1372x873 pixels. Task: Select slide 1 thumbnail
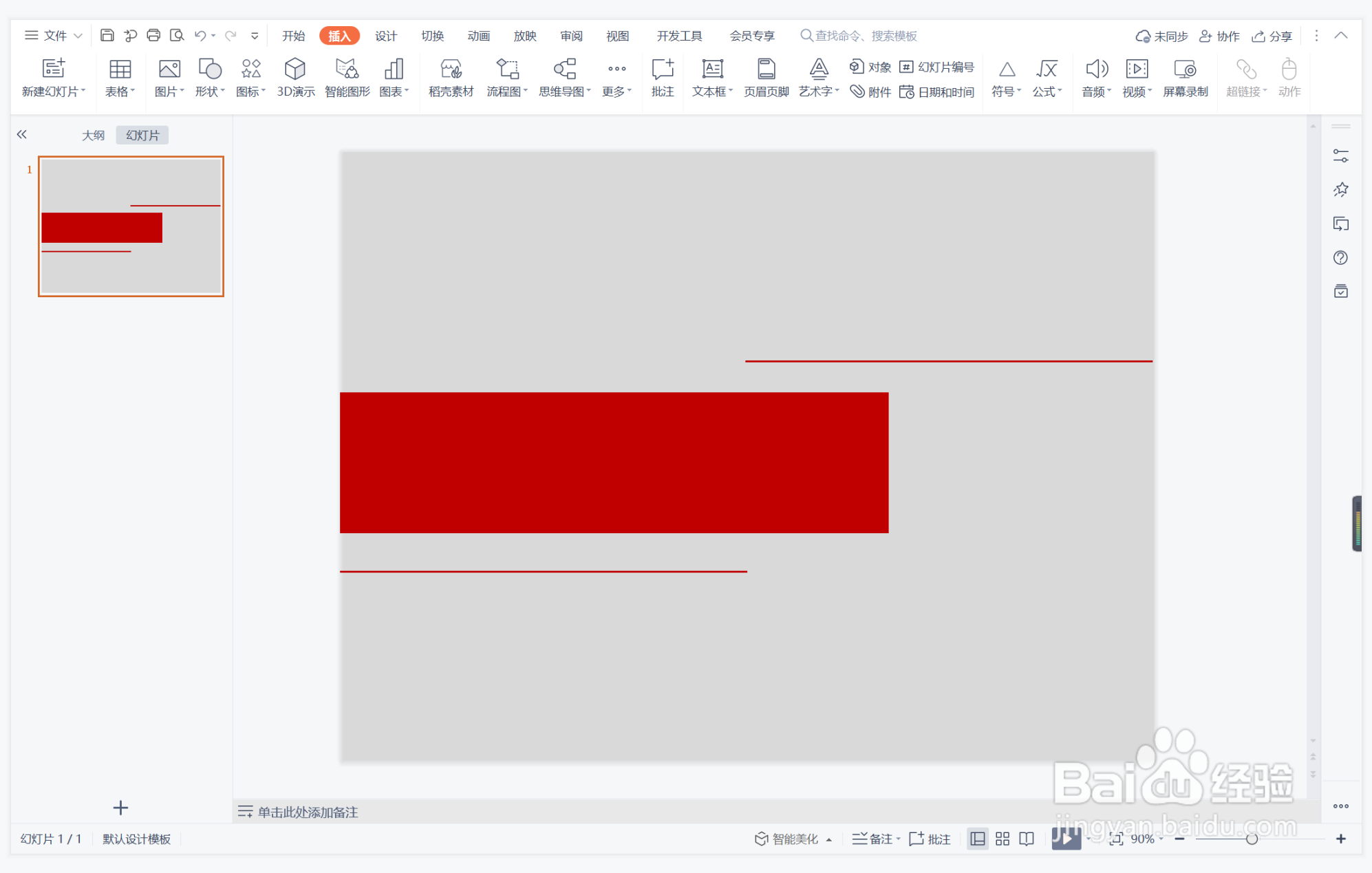131,226
